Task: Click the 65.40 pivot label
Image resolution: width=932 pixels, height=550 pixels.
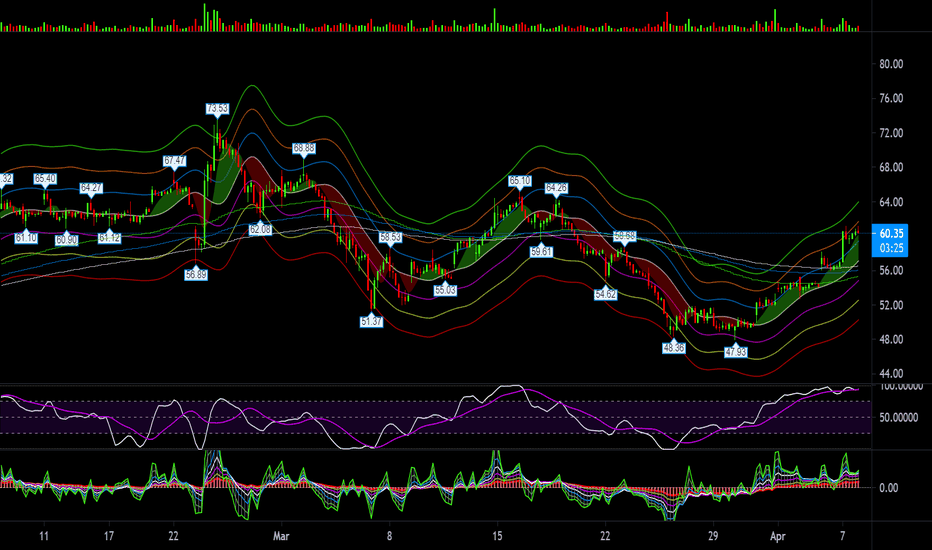Action: click(45, 178)
